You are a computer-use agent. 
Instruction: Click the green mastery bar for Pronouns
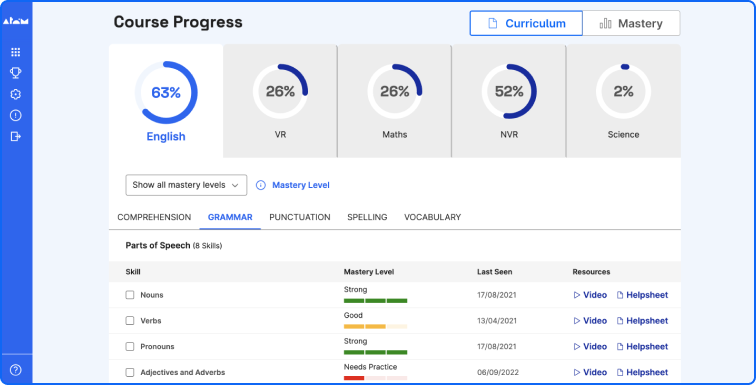tap(376, 352)
